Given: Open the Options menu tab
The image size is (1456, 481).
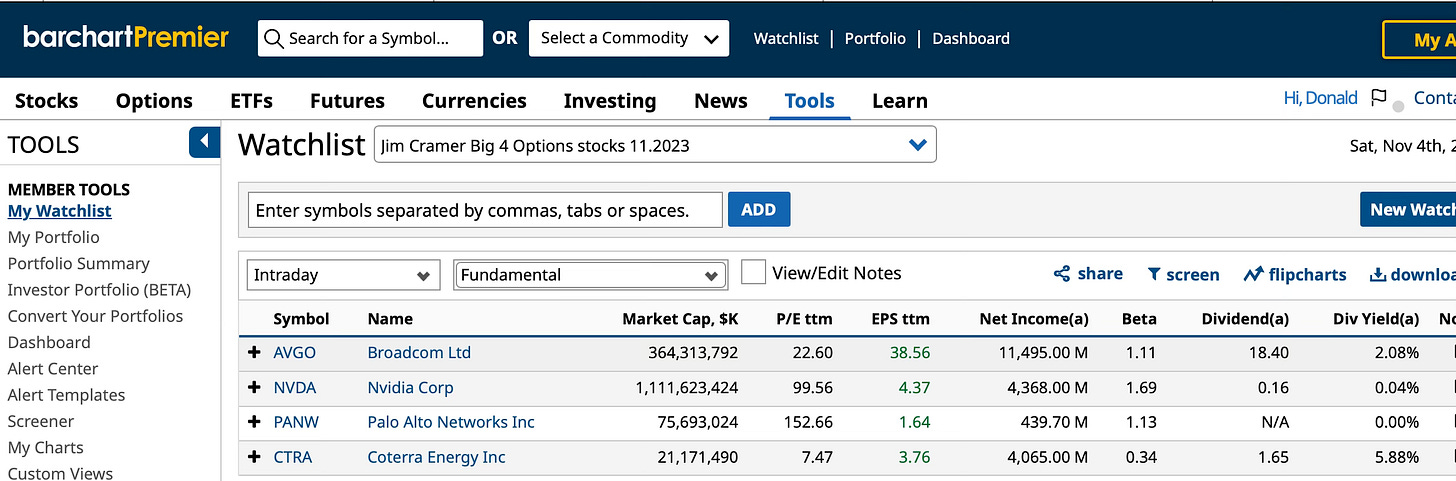Looking at the screenshot, I should [154, 101].
